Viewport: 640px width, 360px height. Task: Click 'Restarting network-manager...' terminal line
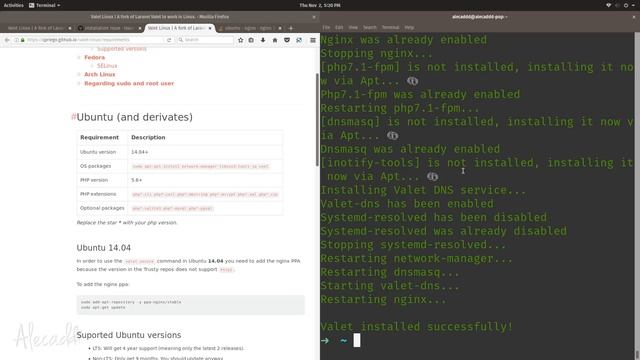click(x=416, y=258)
